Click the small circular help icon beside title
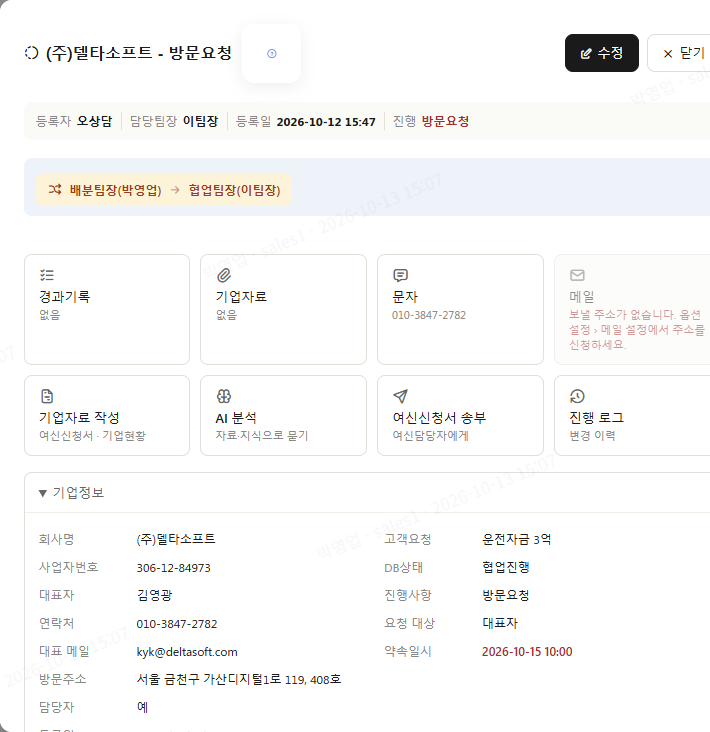The width and height of the screenshot is (710, 732). click(x=272, y=54)
